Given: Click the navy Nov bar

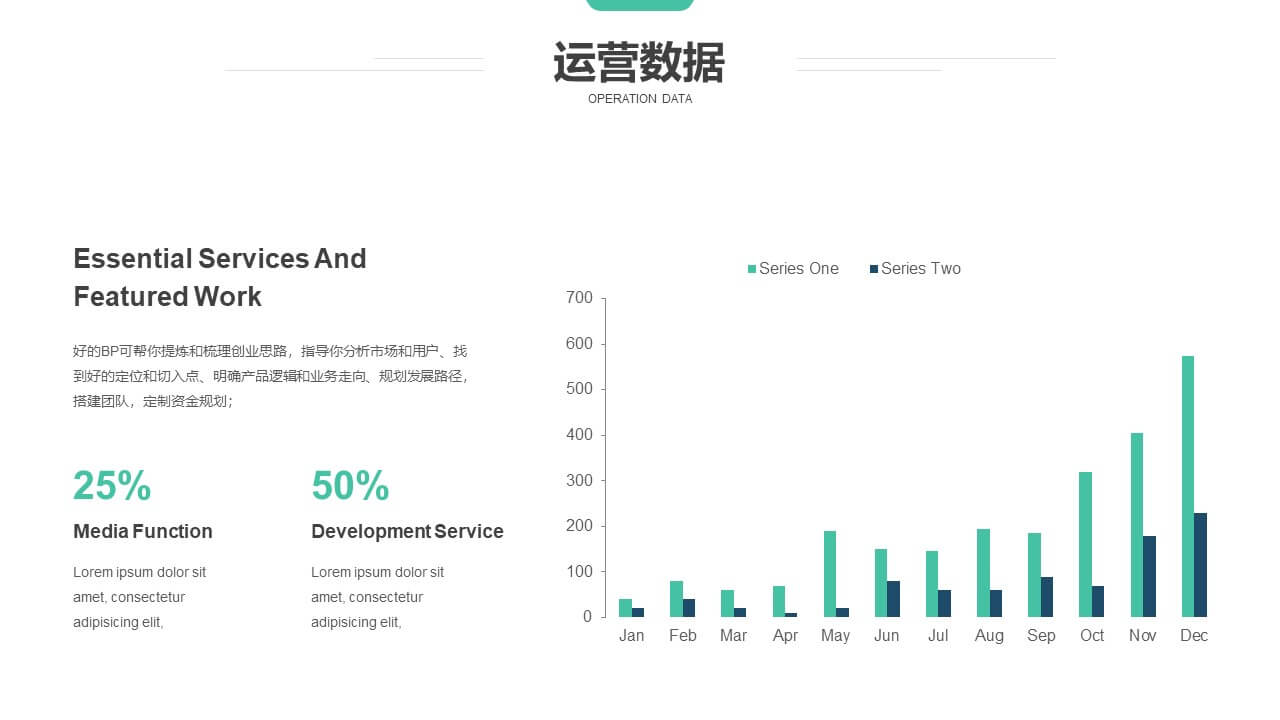Looking at the screenshot, I should pos(1150,576).
